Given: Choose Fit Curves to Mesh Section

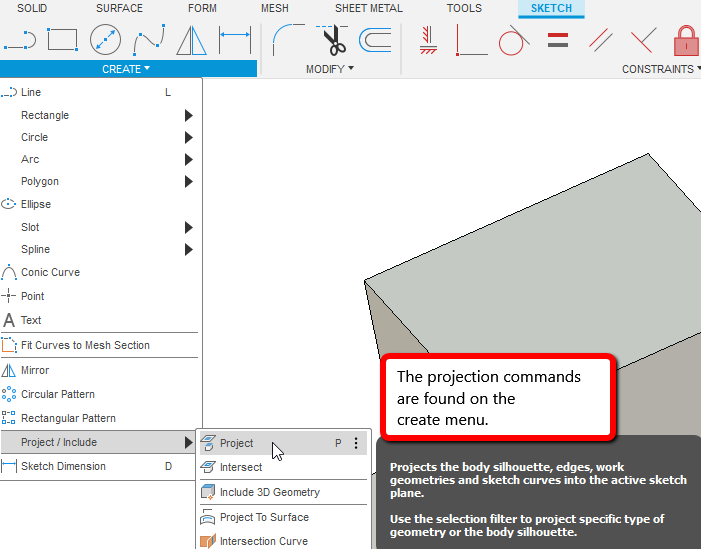Looking at the screenshot, I should [99, 345].
